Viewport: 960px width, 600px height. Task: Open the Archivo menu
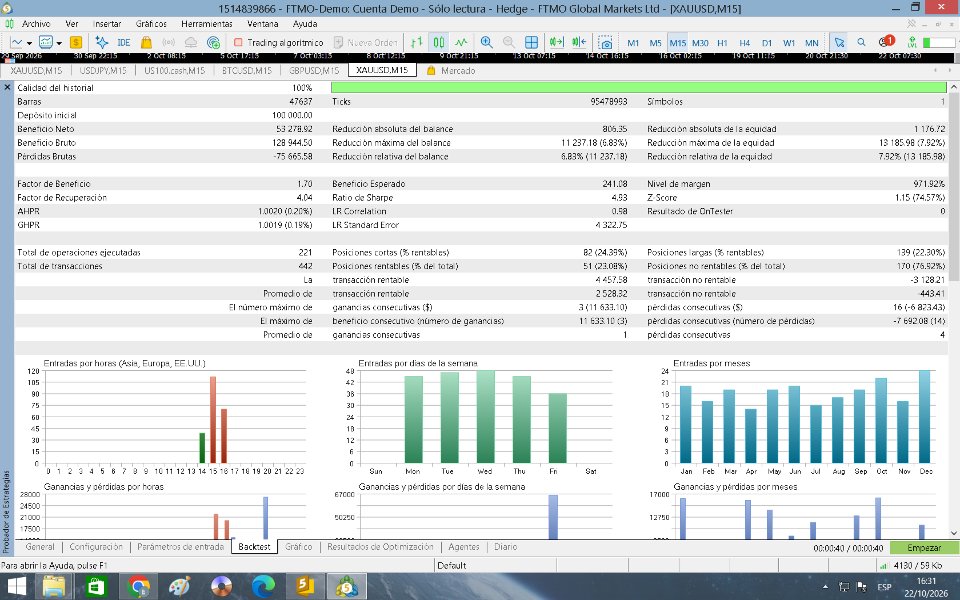pos(36,24)
